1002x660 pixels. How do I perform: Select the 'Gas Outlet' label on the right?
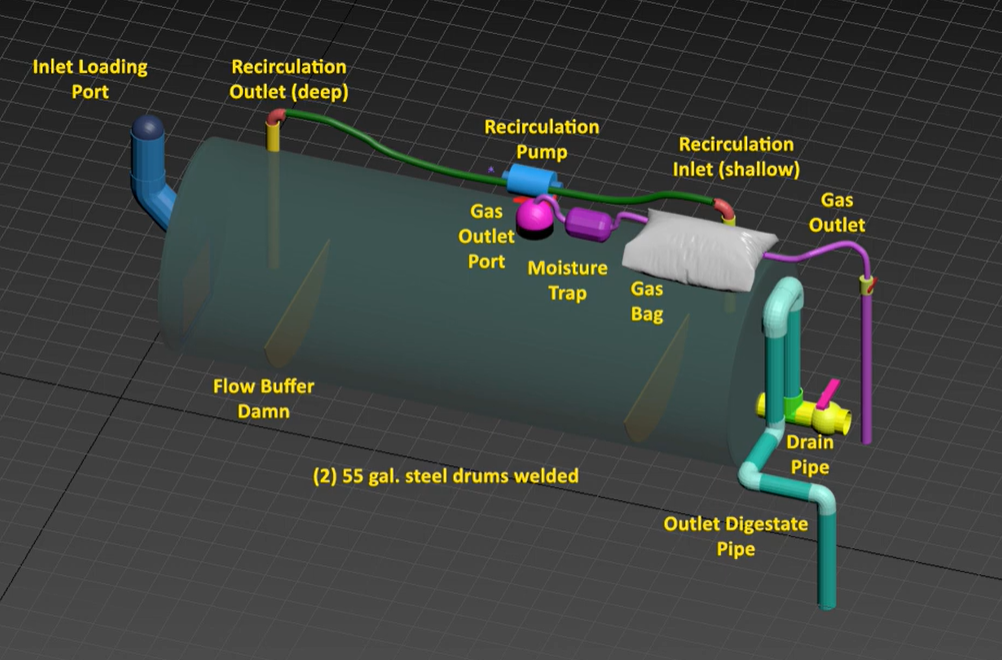836,213
